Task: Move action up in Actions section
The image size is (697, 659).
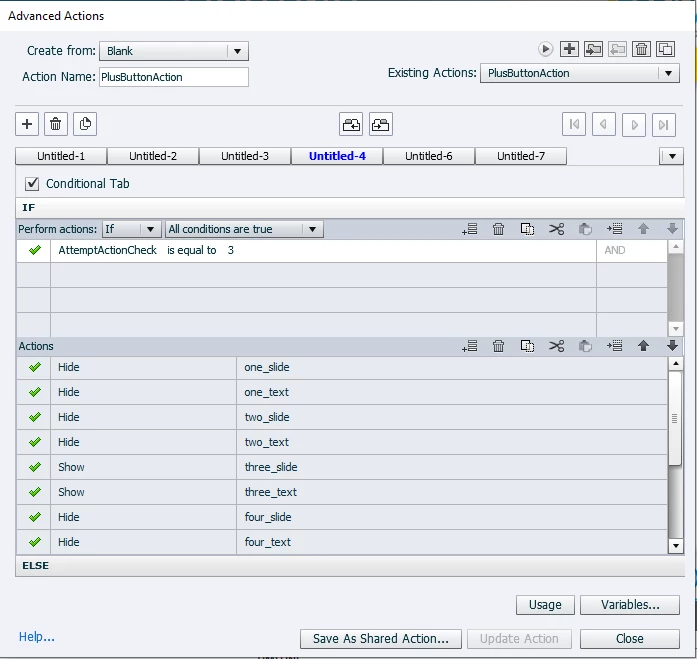Action: (x=643, y=346)
